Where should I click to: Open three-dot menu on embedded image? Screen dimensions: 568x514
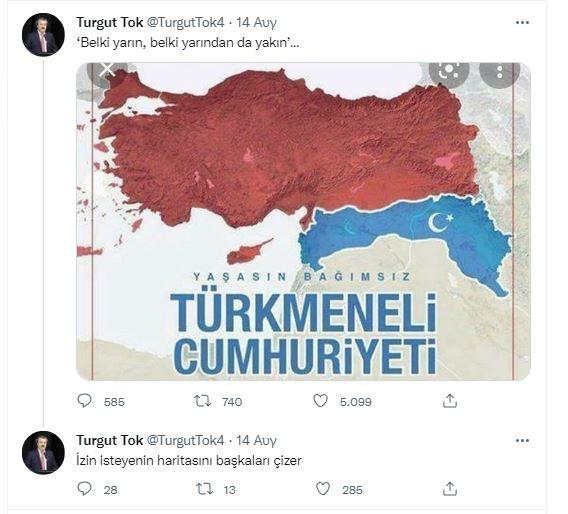(x=500, y=72)
